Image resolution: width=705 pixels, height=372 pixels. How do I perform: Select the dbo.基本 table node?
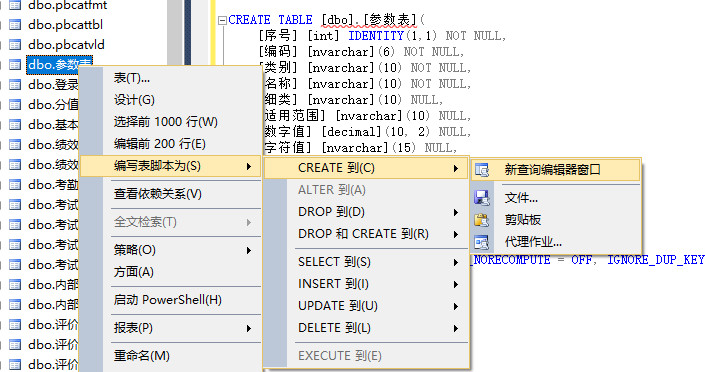(53, 125)
